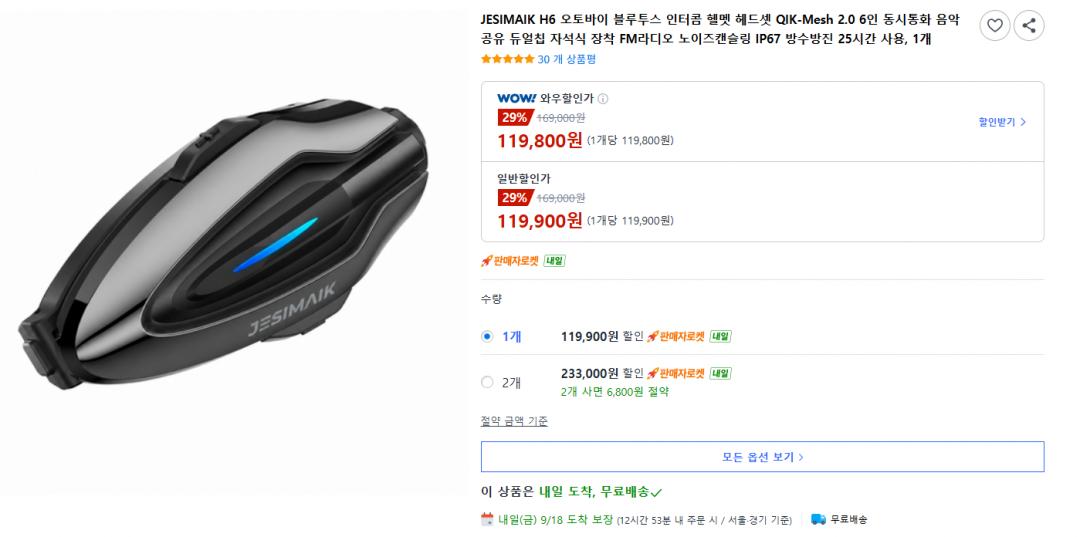The height and width of the screenshot is (537, 1080).
Task: Click the 119,800원 WOW discount price
Action: (x=540, y=140)
